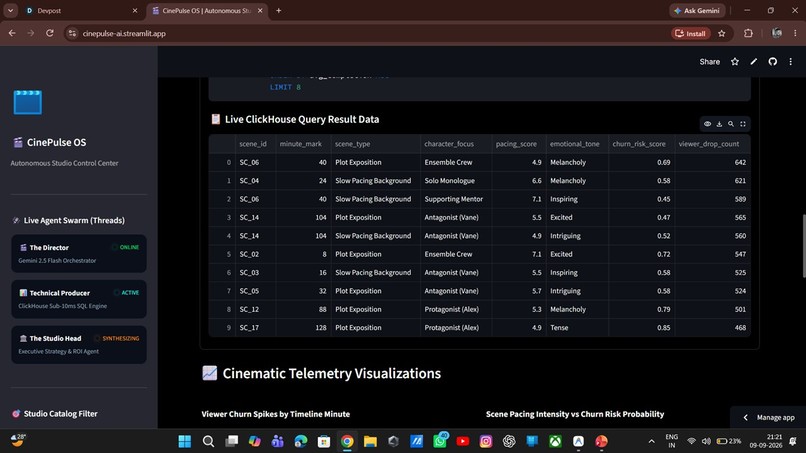Open File Explorer from taskbar
The width and height of the screenshot is (806, 453).
click(x=370, y=441)
